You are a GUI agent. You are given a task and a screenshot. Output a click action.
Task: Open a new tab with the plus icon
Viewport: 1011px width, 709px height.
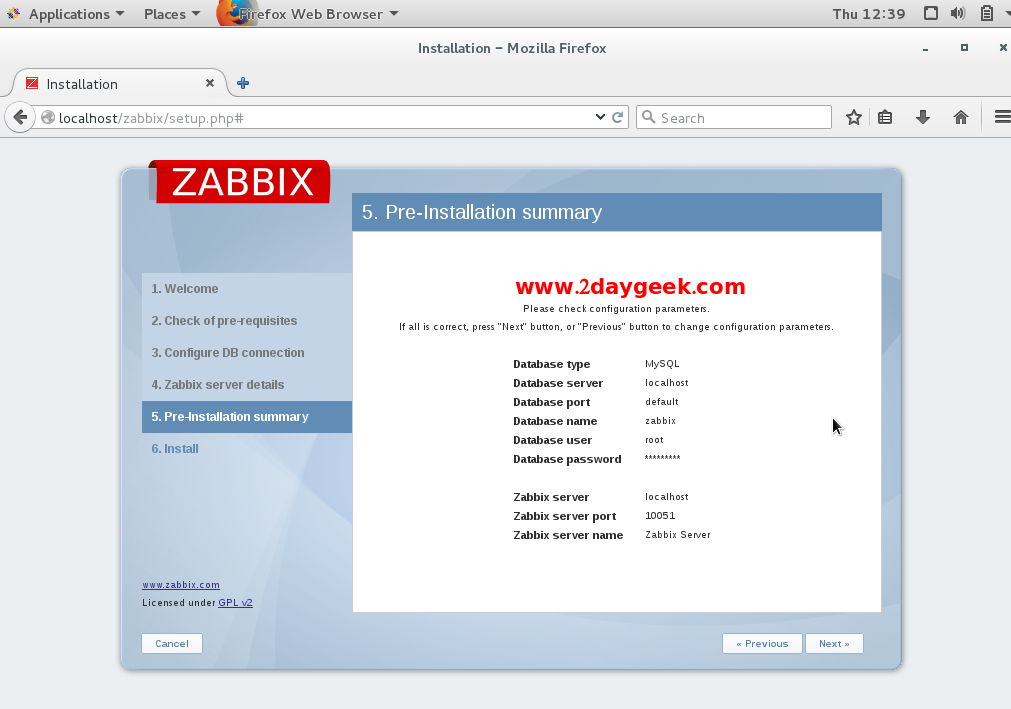click(x=243, y=83)
